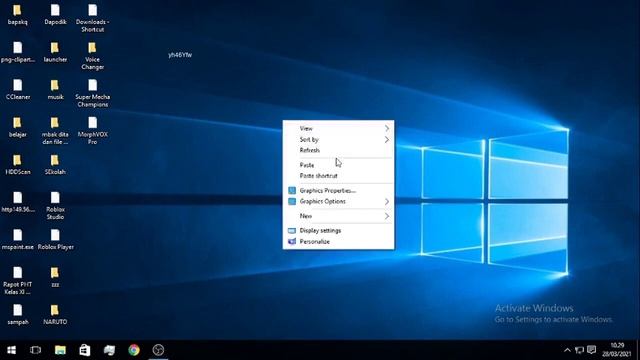Open the network status tray icon
Viewport: 640px width, 360px height.
coord(579,350)
